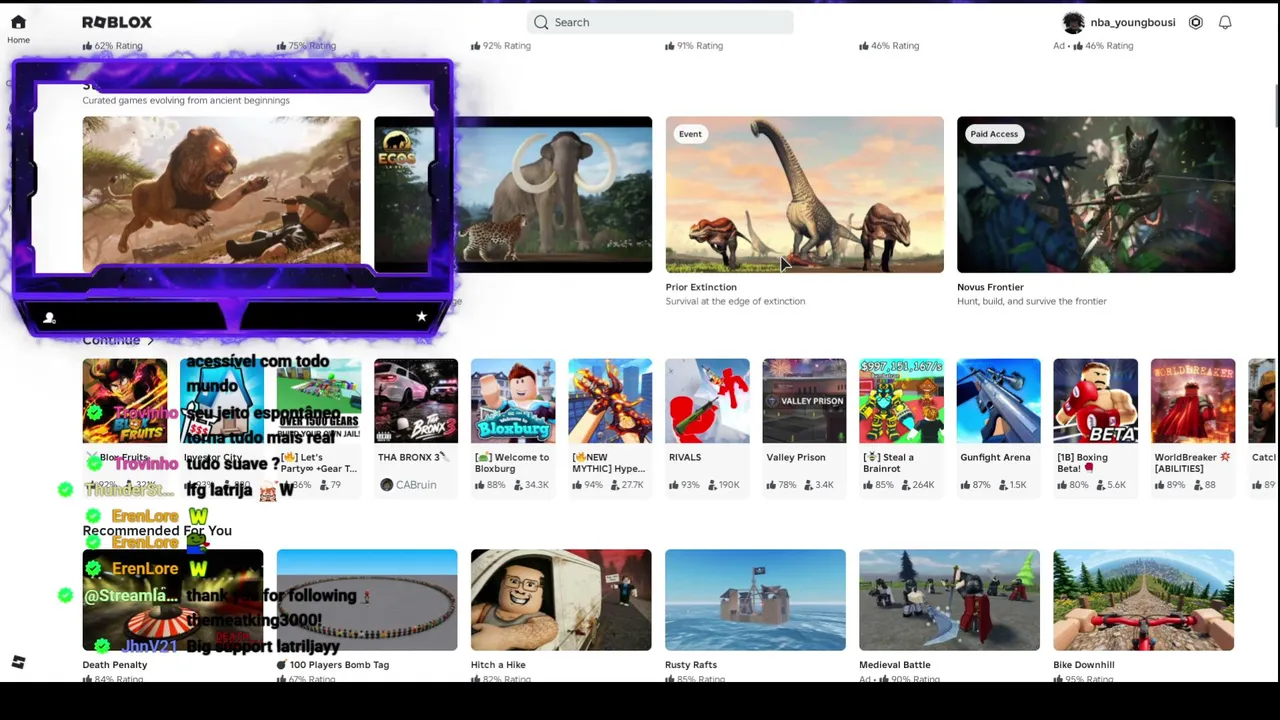1280x720 pixels.
Task: Open the nba_youngbousi profile avatar
Action: [x=1073, y=22]
